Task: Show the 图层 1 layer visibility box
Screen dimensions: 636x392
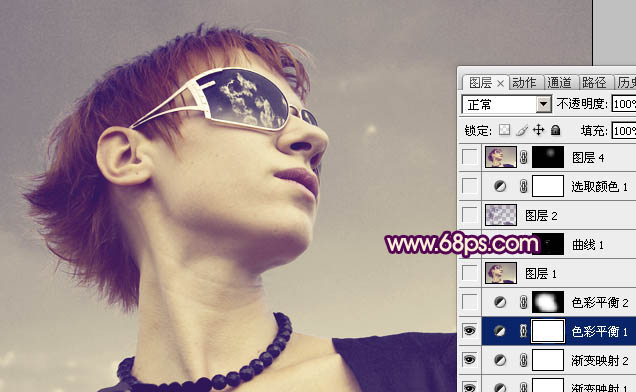Action: click(x=470, y=273)
